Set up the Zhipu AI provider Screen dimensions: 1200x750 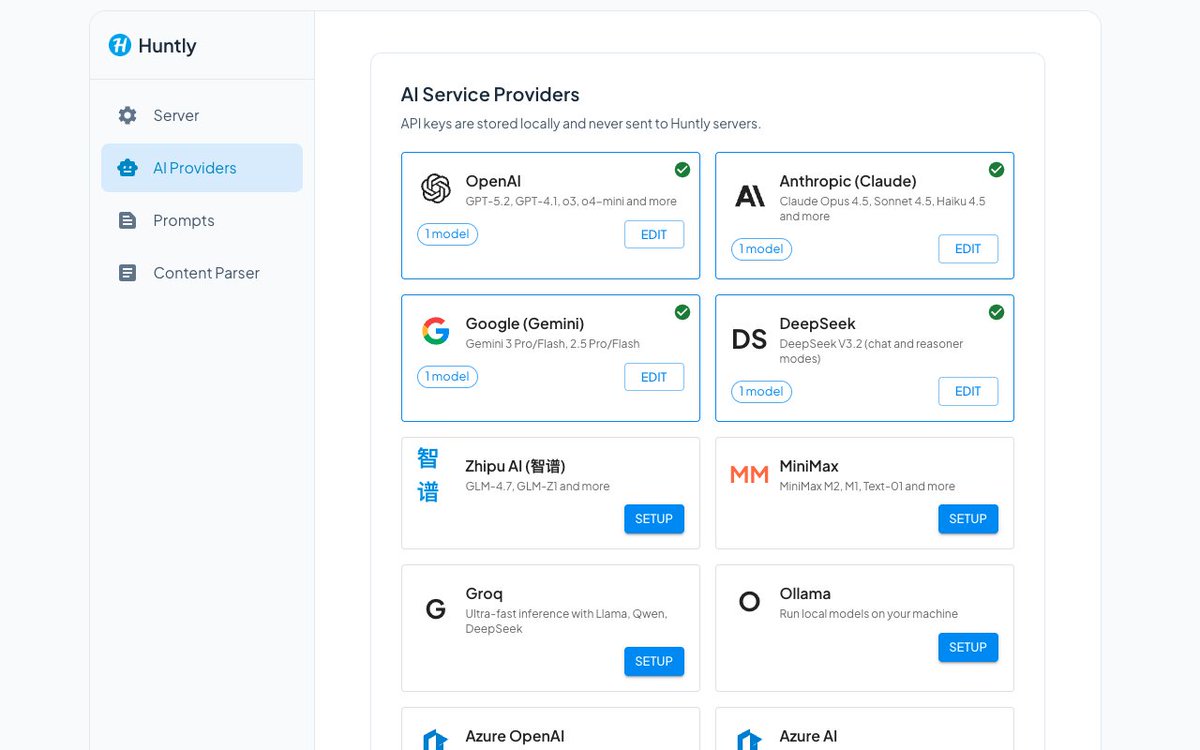pyautogui.click(x=654, y=519)
